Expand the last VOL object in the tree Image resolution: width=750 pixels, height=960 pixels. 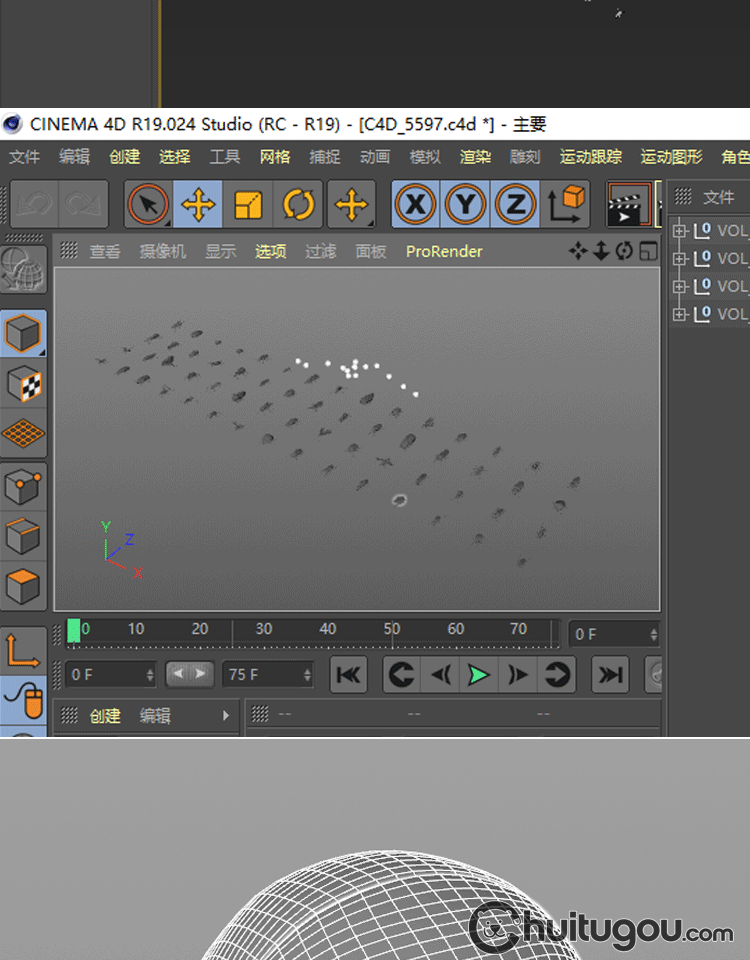680,314
